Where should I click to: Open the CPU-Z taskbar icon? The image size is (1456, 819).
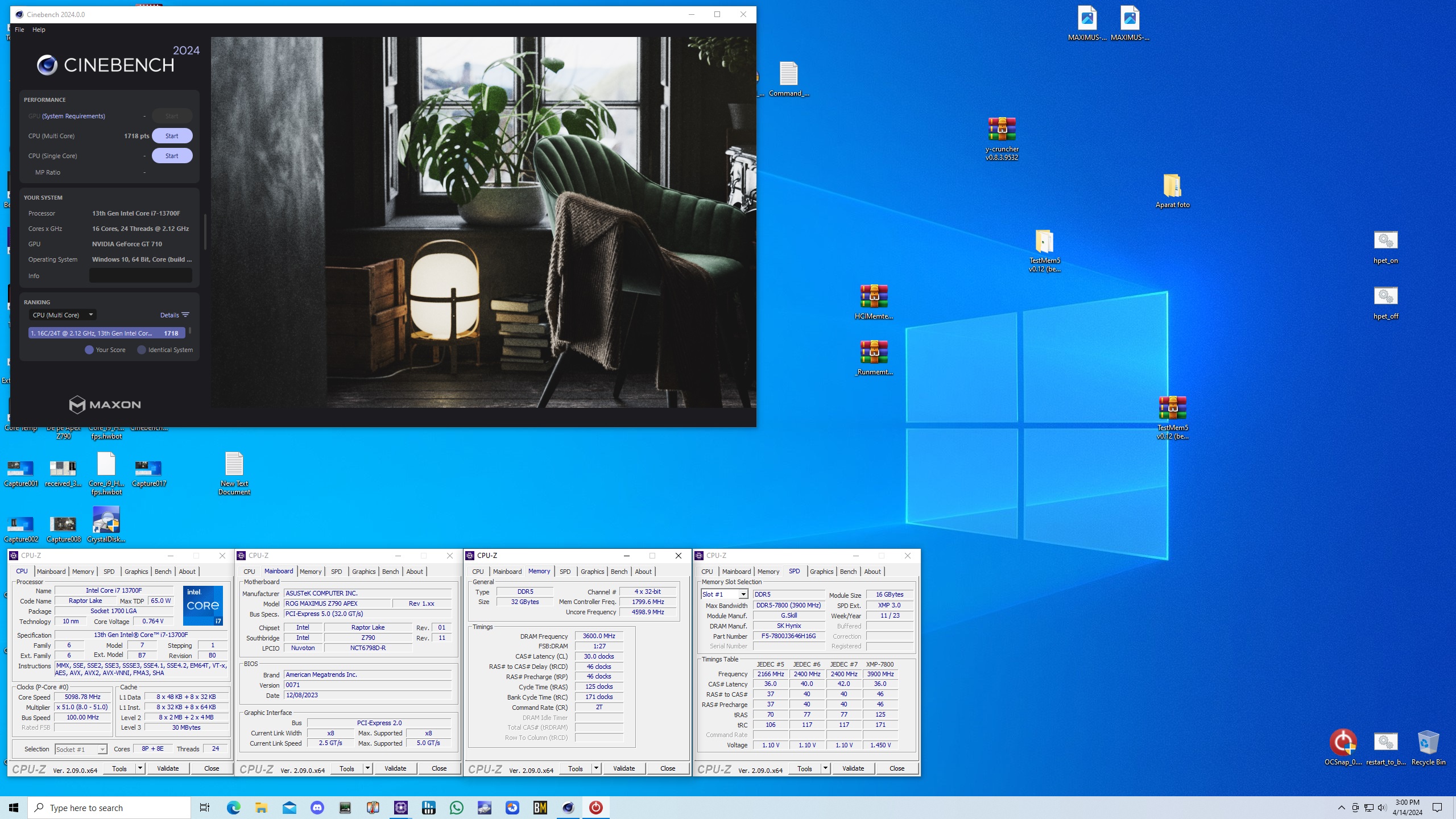tap(400, 808)
